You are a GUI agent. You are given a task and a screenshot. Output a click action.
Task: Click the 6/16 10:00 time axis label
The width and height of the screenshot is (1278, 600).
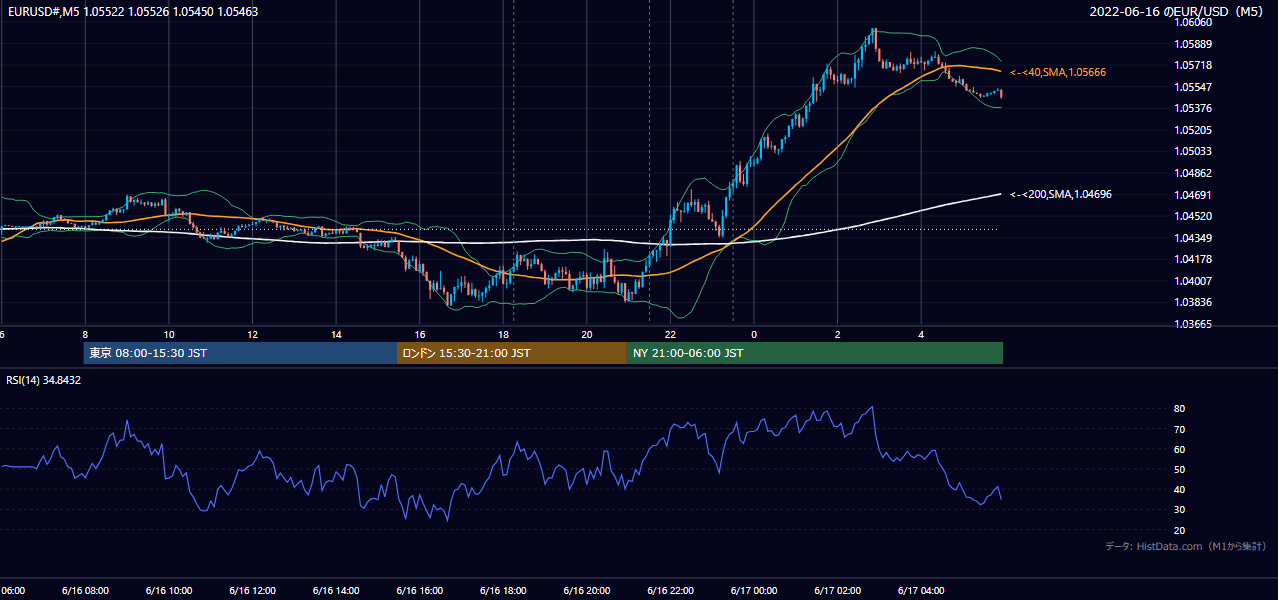pyautogui.click(x=168, y=590)
